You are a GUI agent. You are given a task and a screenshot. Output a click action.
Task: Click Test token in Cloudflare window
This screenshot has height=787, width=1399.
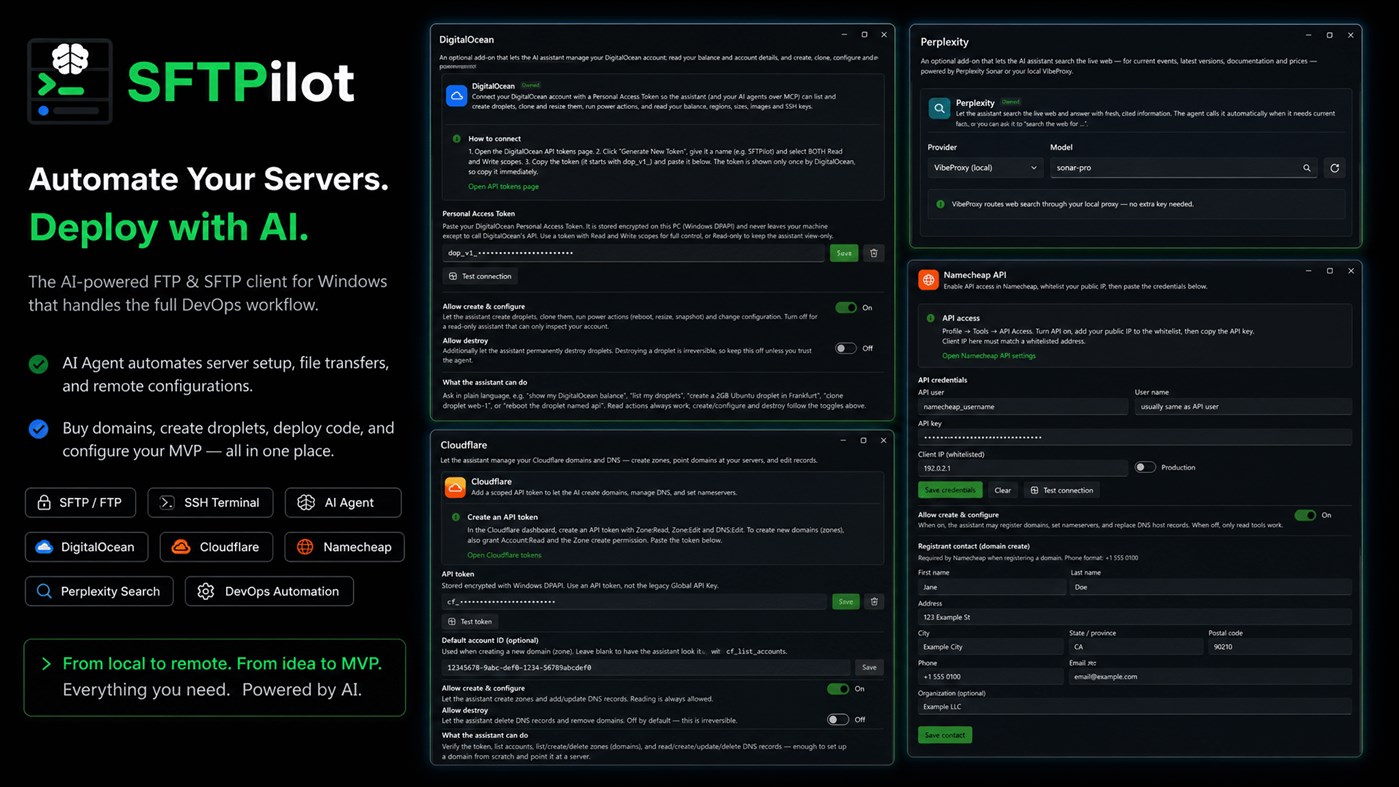pos(470,621)
